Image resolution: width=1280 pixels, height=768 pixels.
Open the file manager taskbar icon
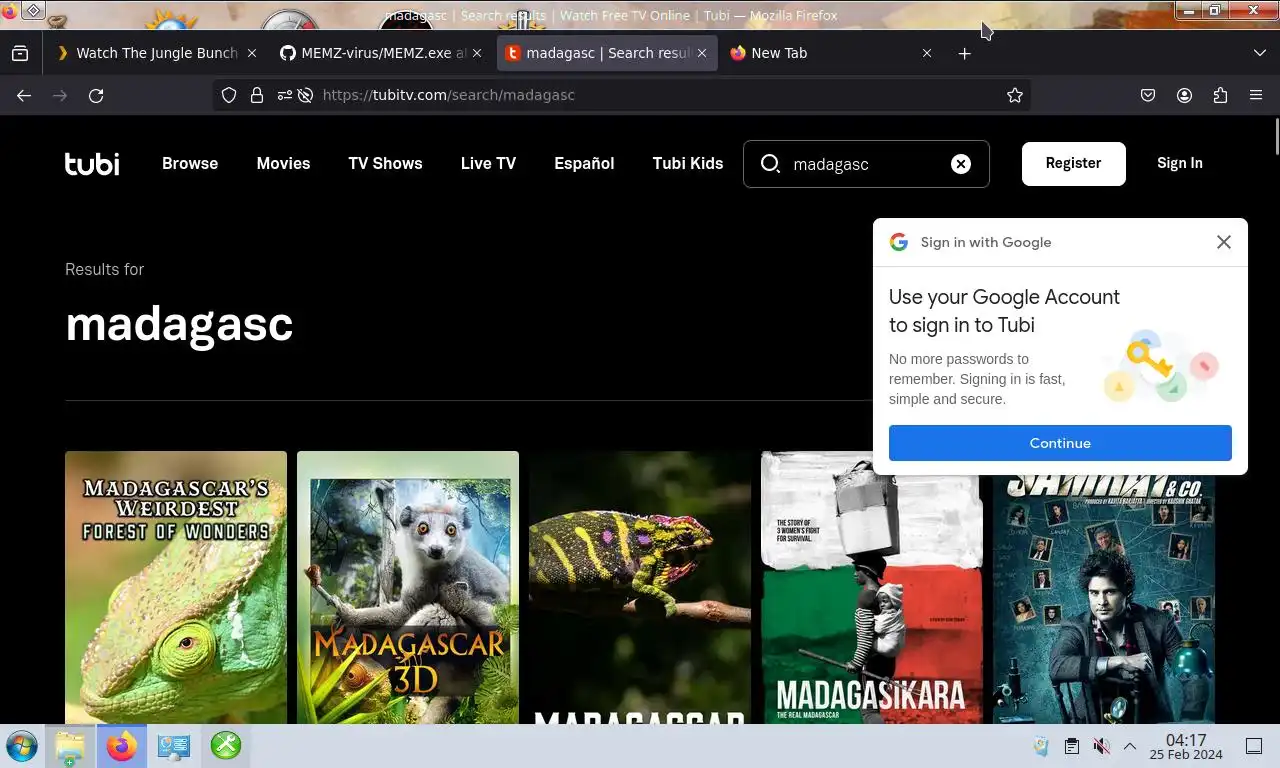click(70, 746)
